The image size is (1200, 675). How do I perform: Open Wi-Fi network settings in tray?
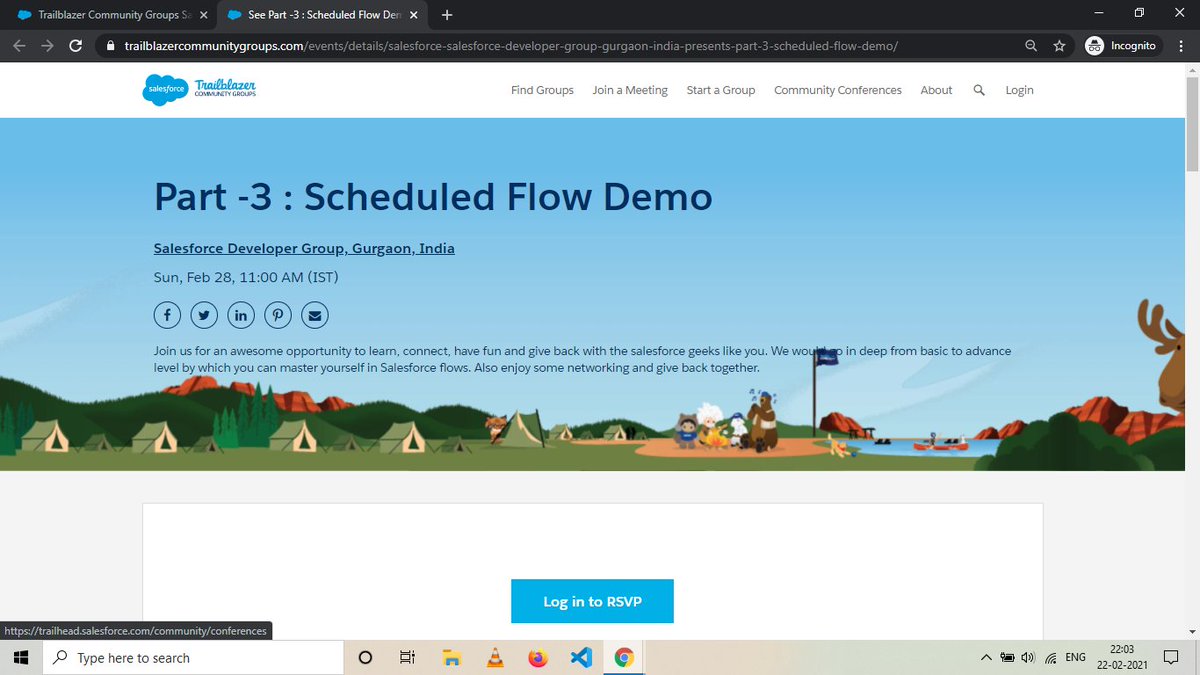[1051, 657]
